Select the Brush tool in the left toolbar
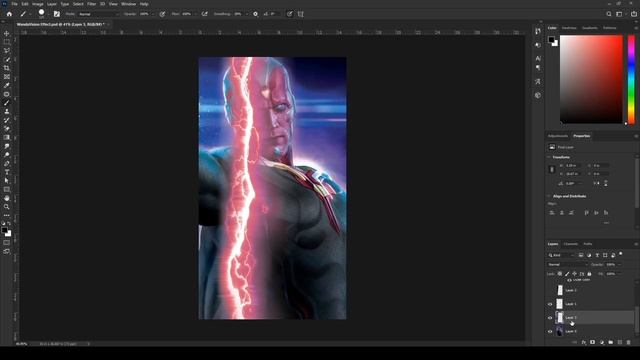Screen dimensions: 640x360 7,103
